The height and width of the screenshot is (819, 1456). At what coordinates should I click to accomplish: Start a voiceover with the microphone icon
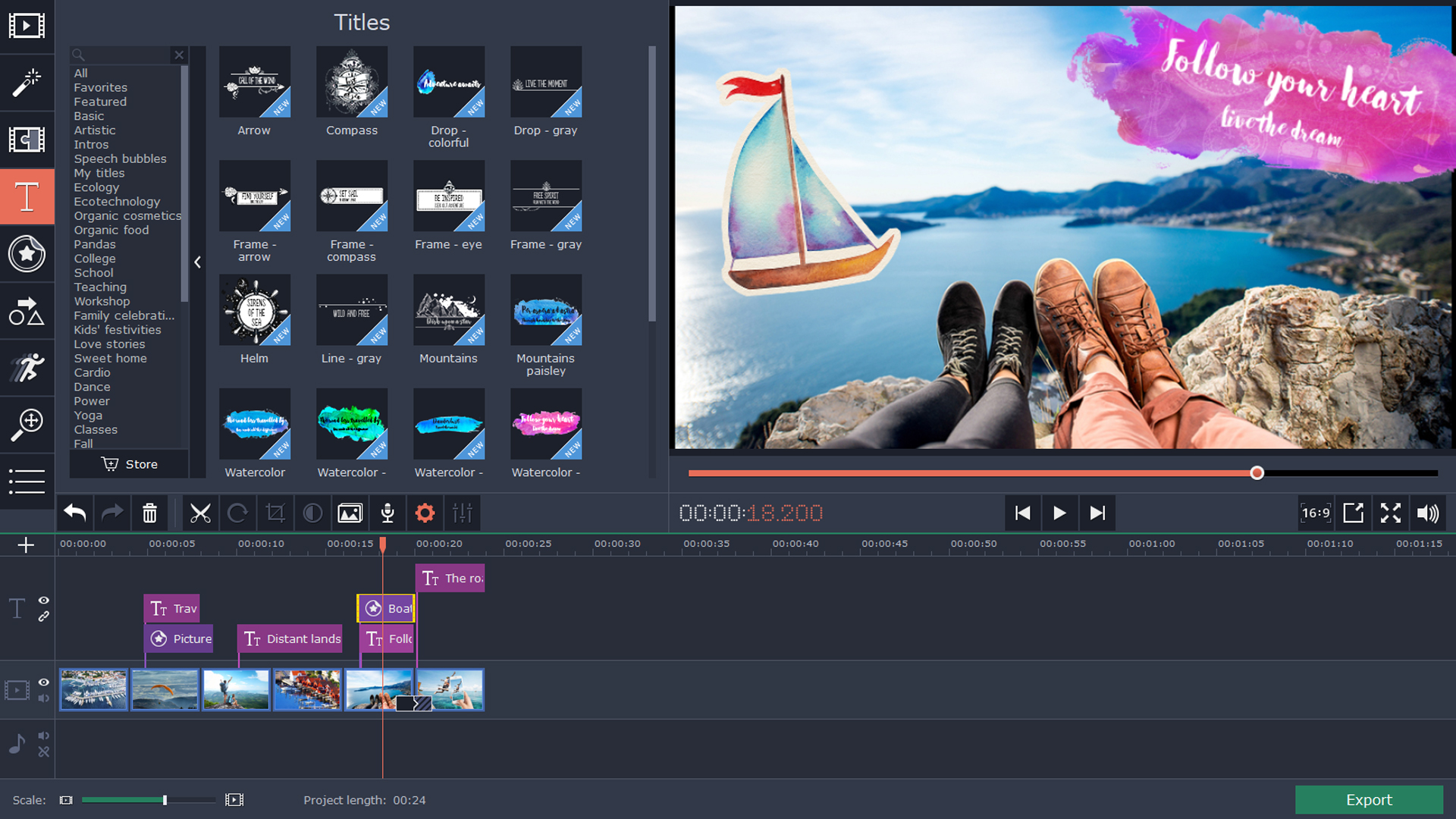pos(387,513)
